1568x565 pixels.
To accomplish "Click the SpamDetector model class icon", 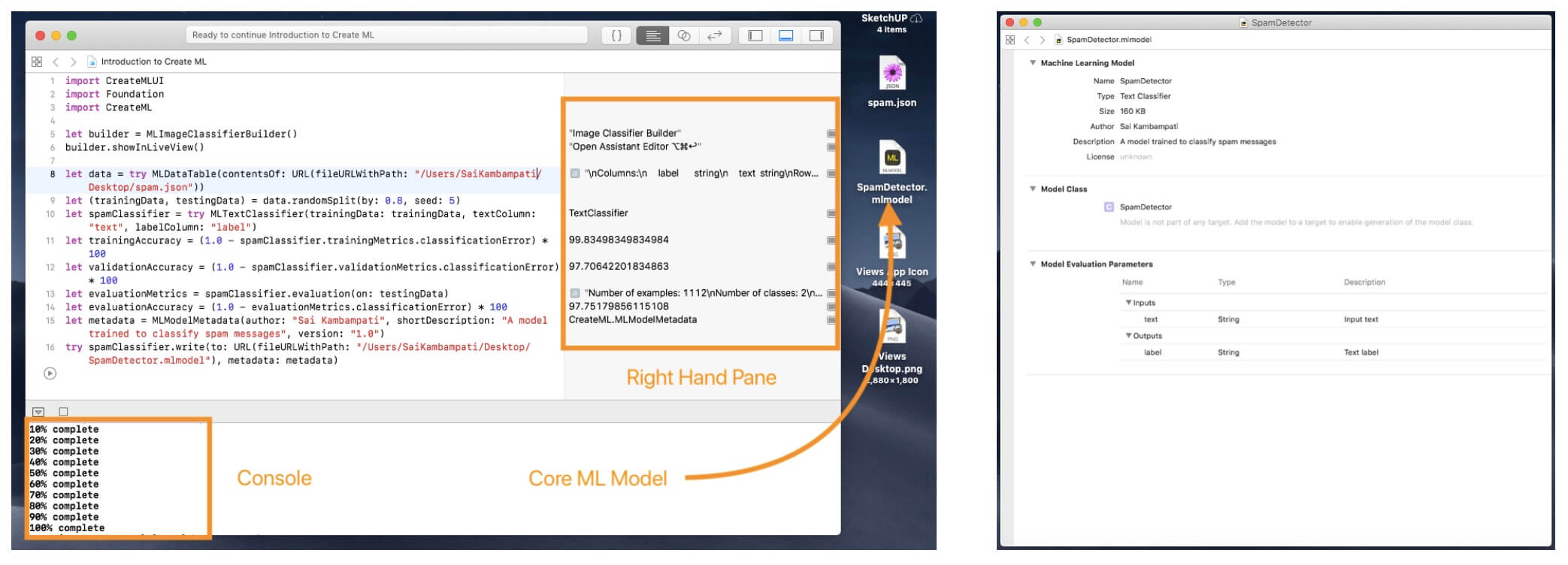I will pos(1109,207).
